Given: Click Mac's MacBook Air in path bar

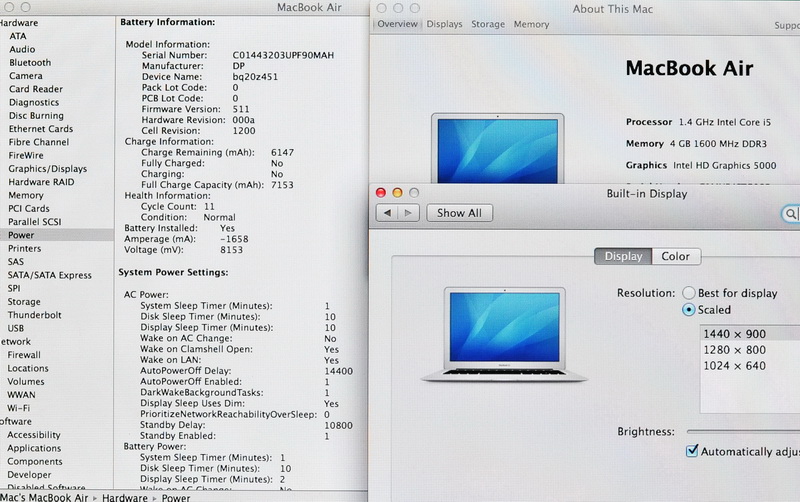Looking at the screenshot, I should [x=44, y=497].
